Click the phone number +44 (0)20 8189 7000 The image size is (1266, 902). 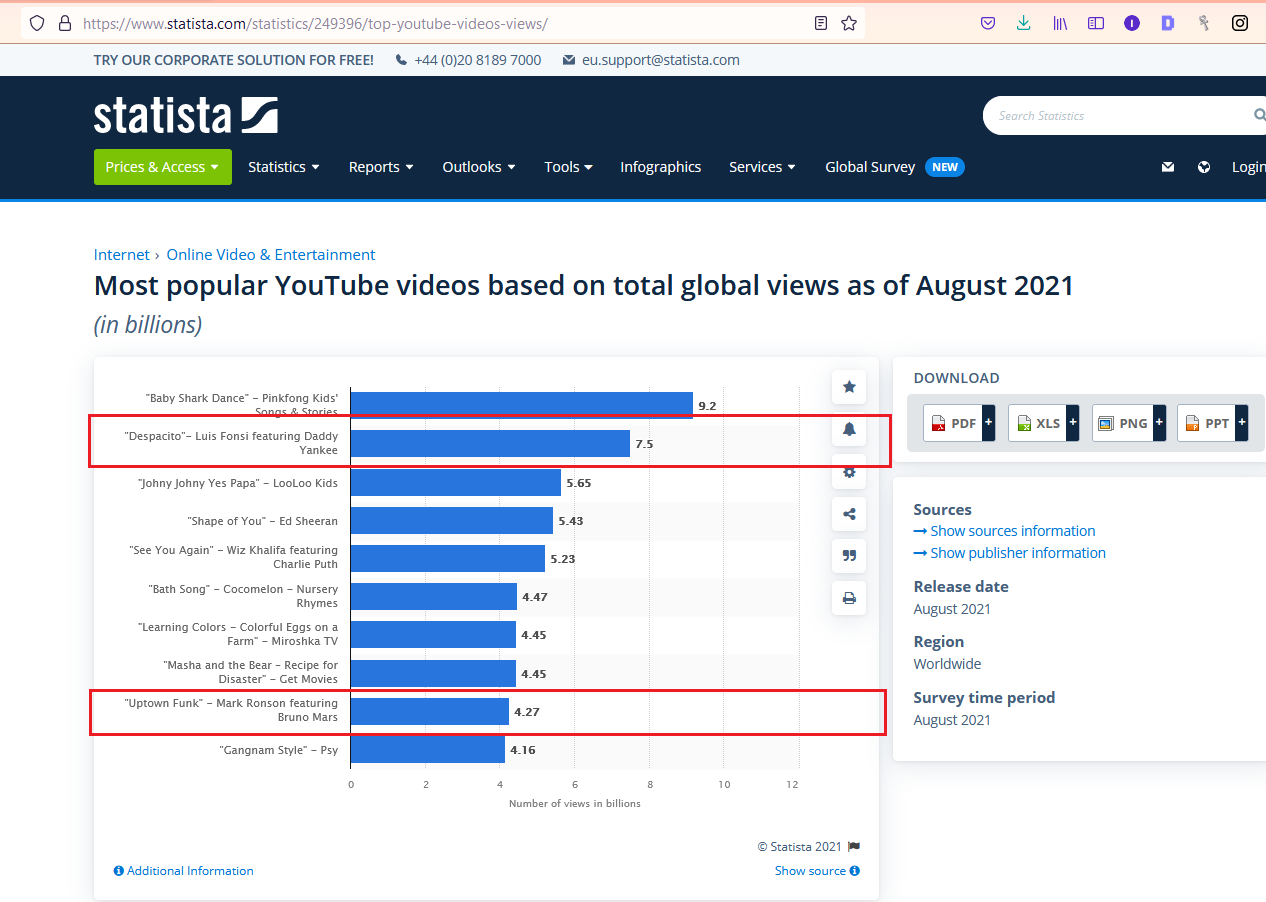point(469,60)
